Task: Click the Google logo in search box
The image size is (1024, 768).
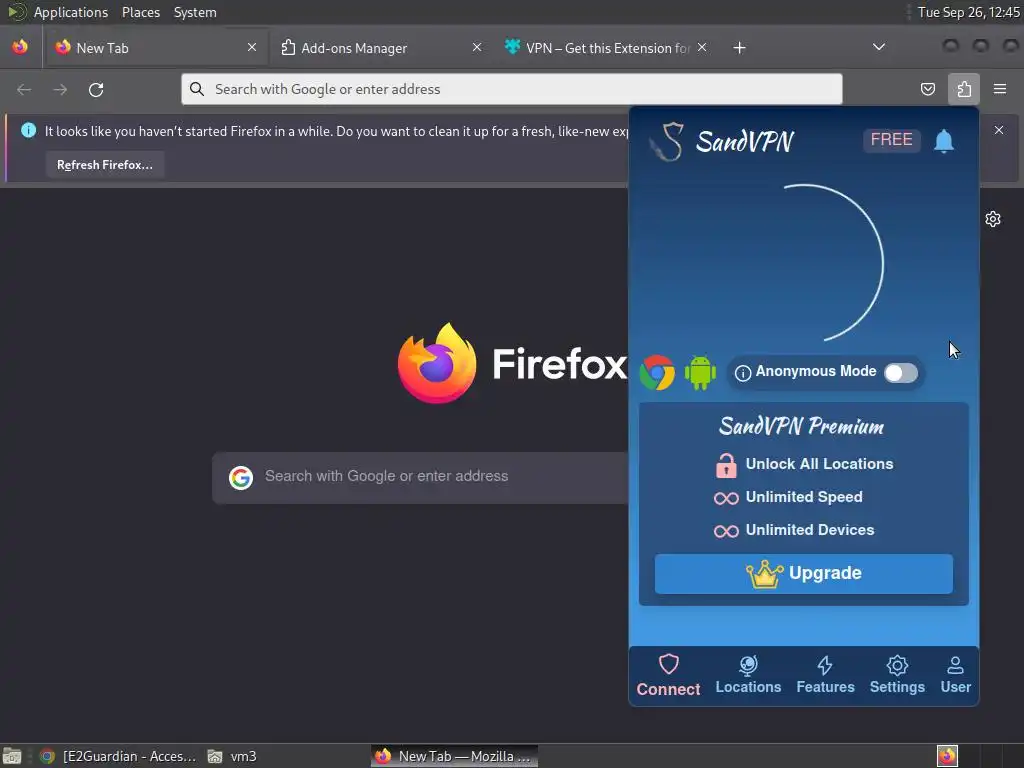Action: tap(240, 477)
